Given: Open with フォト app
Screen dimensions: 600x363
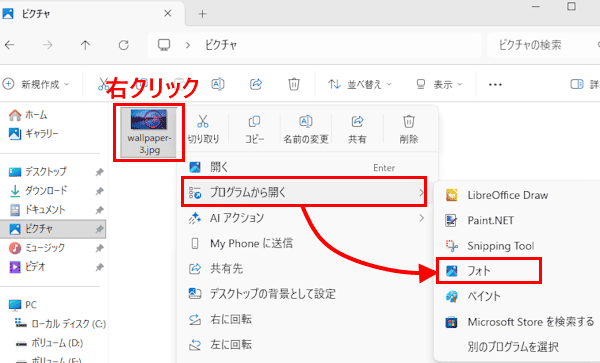Looking at the screenshot, I should point(489,271).
